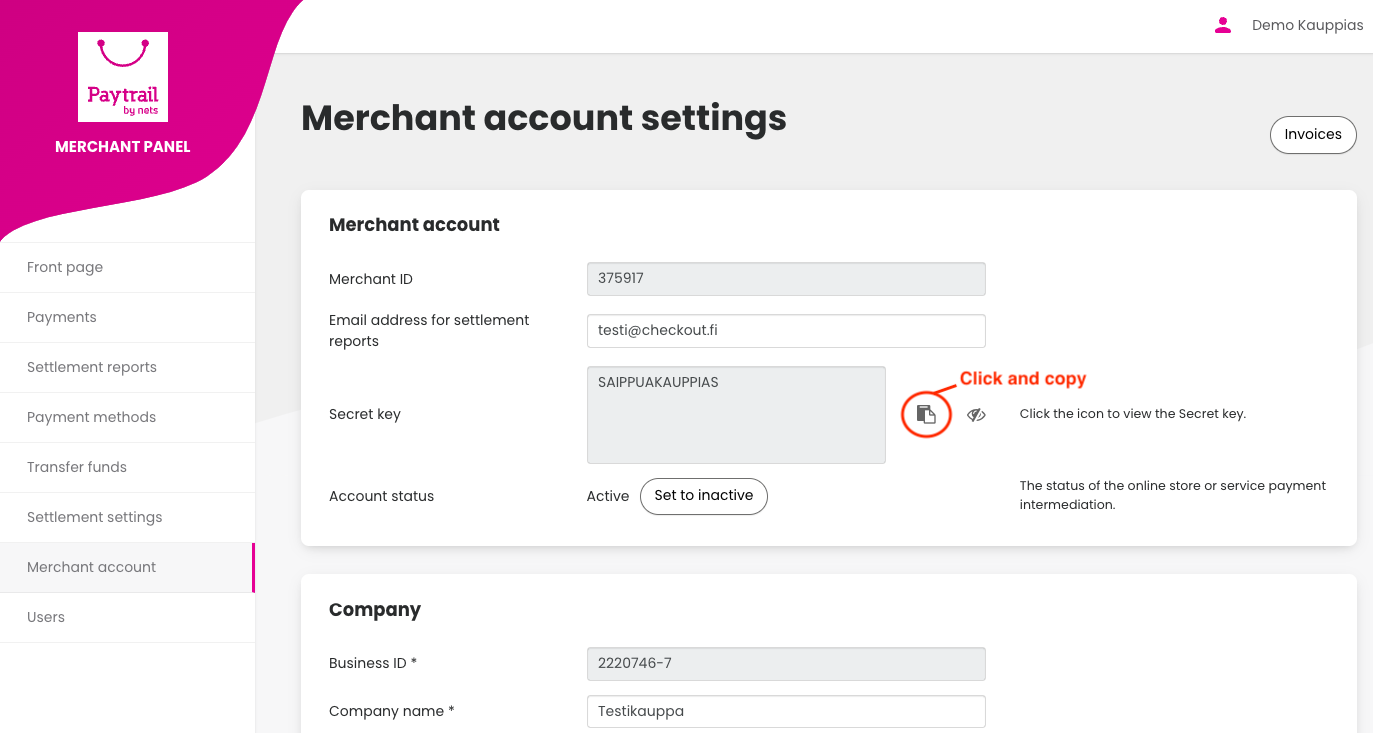Click the account status description text
Image resolution: width=1373 pixels, height=733 pixels.
coord(1173,495)
